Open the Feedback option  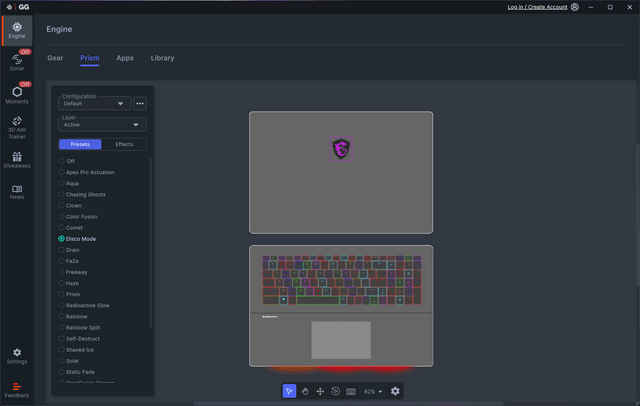(17, 390)
